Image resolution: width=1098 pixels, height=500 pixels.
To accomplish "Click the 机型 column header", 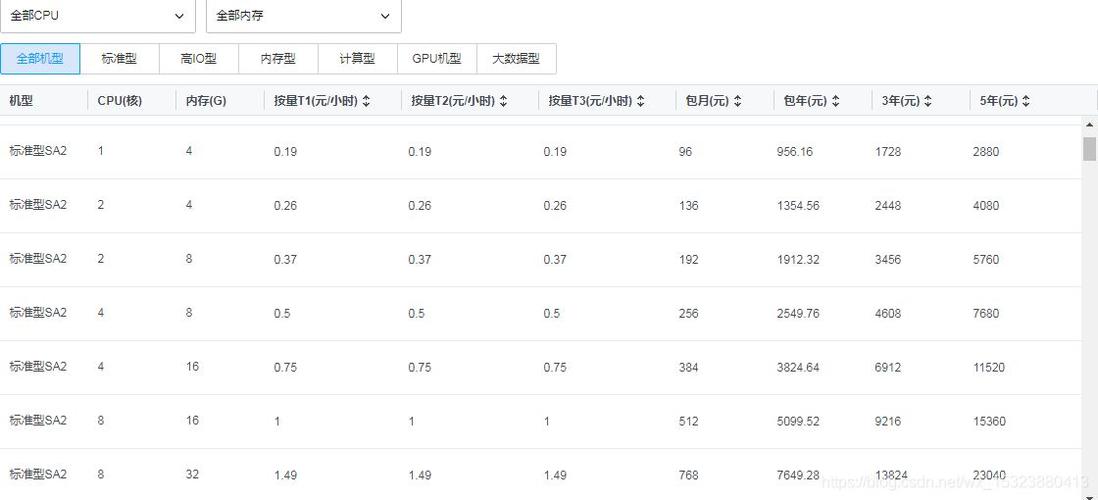I will tap(21, 101).
